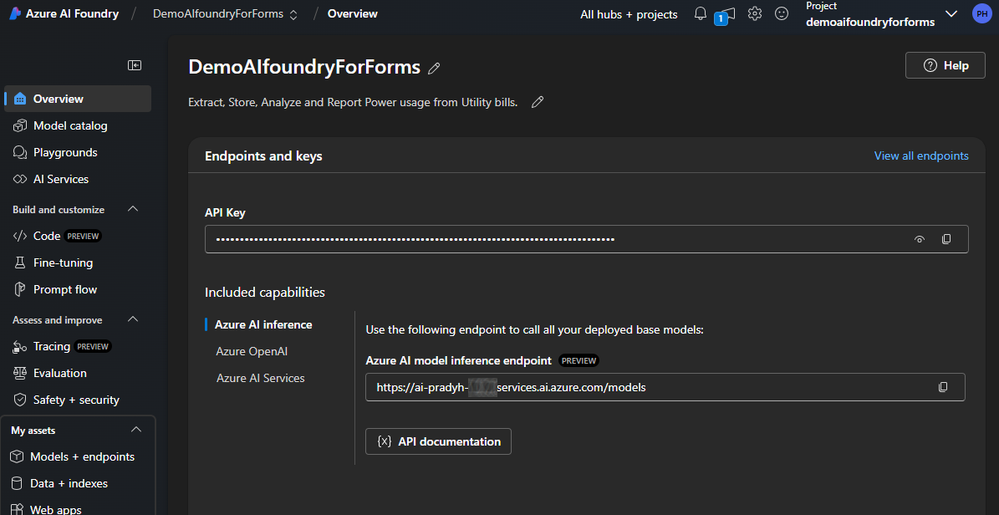
Task: Click the Overview breadcrumb
Action: coord(352,13)
